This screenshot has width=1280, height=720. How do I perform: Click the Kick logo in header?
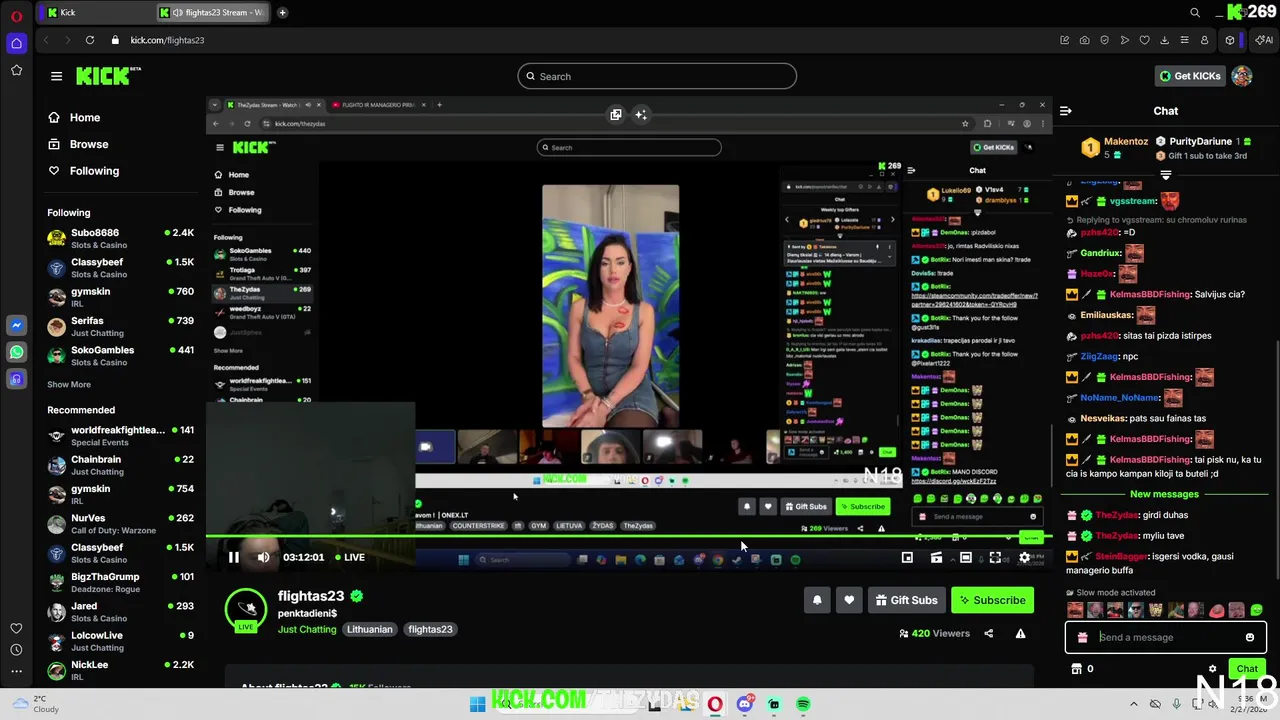coord(108,76)
